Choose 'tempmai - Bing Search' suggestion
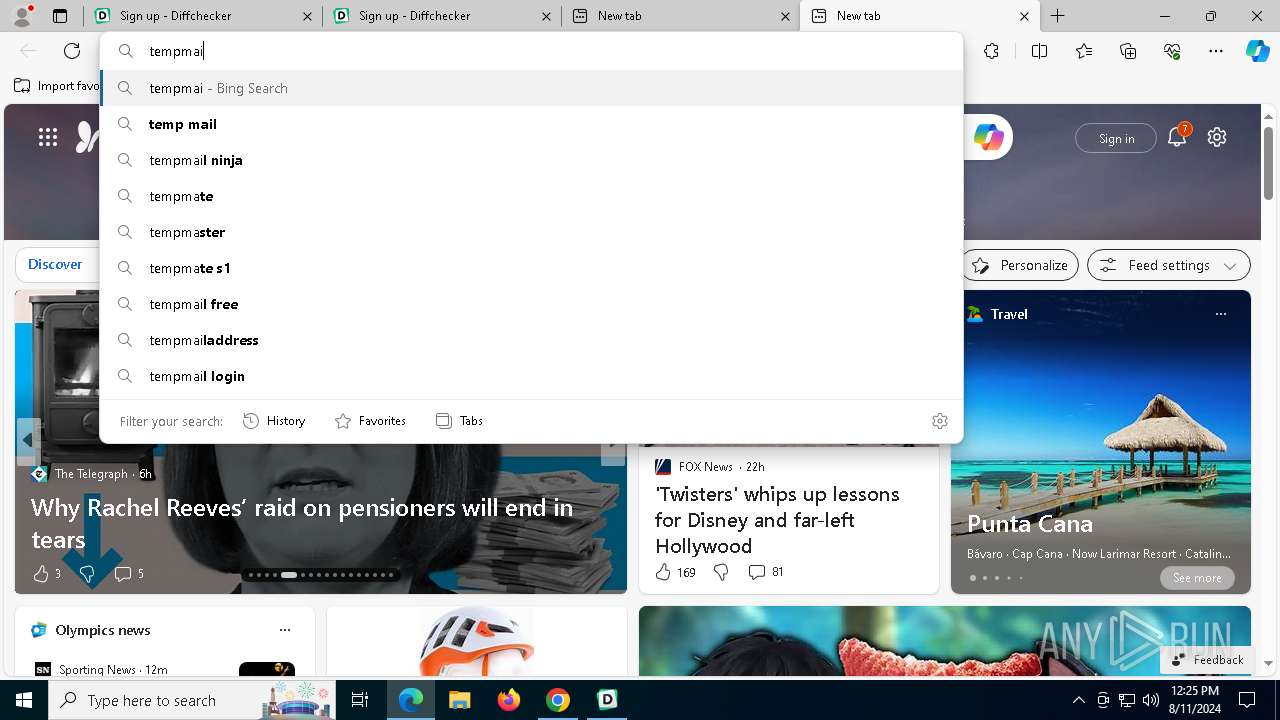 (532, 88)
